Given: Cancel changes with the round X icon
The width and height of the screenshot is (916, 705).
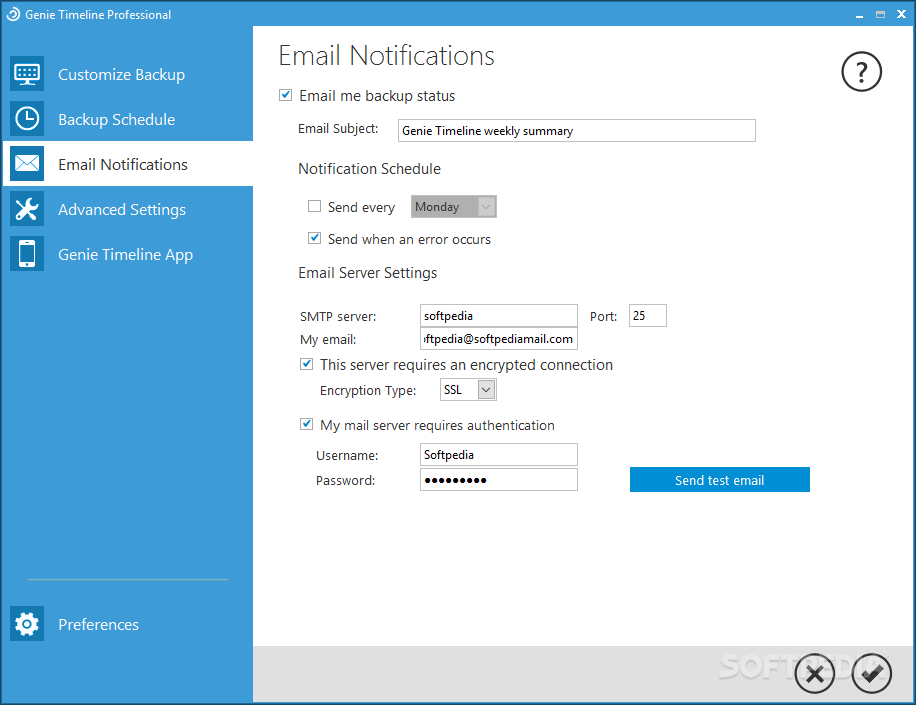Looking at the screenshot, I should click(815, 673).
